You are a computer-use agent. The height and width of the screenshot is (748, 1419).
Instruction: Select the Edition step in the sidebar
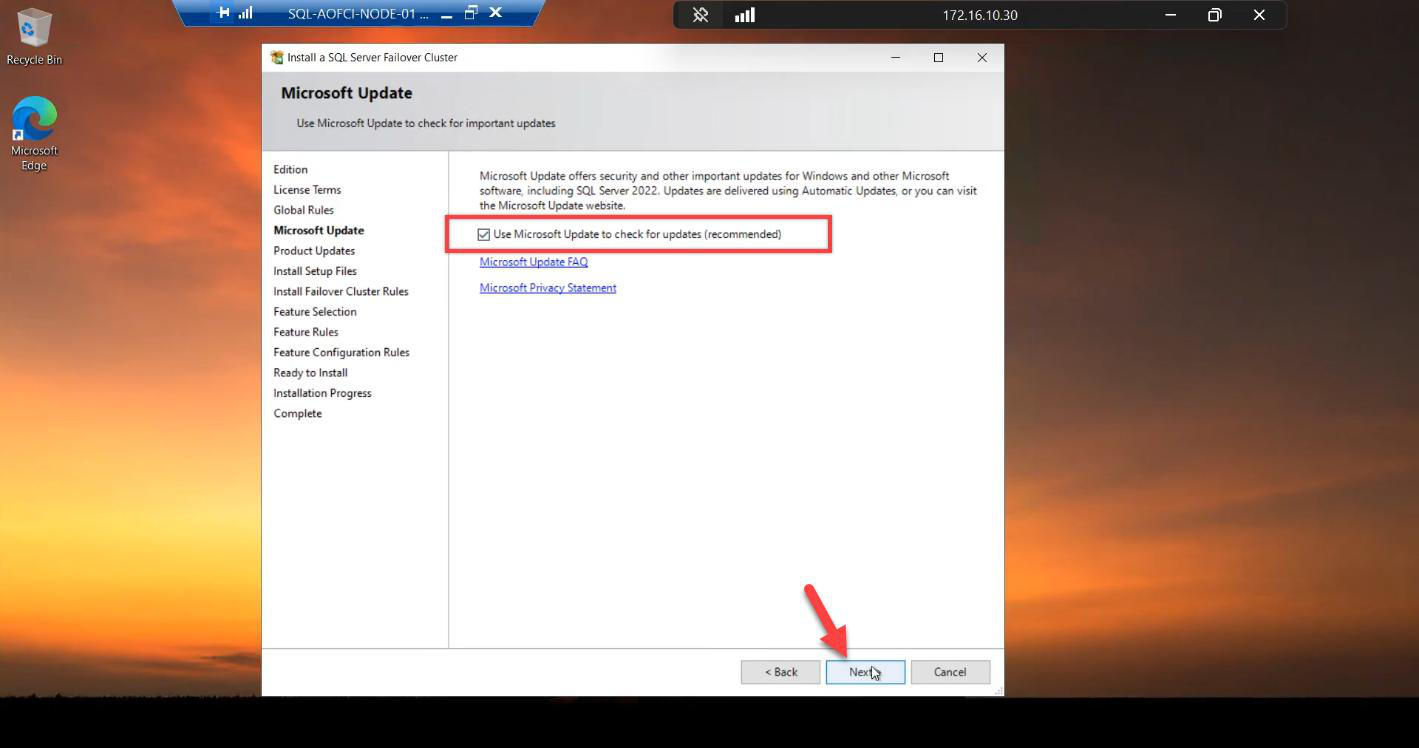(x=291, y=170)
